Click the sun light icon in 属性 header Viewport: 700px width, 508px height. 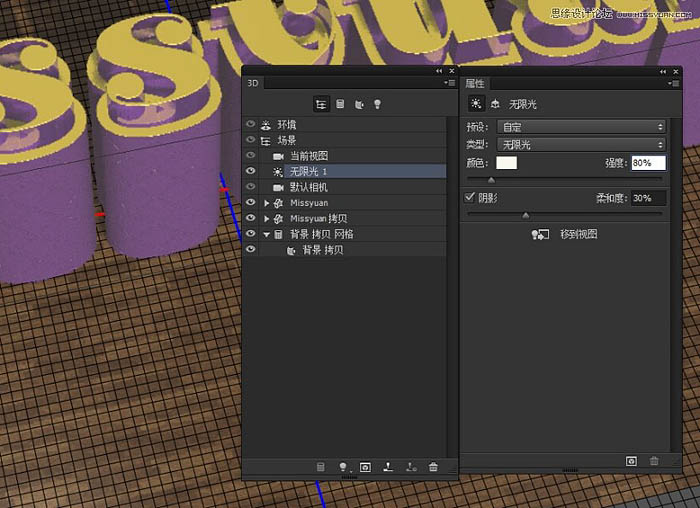[476, 104]
